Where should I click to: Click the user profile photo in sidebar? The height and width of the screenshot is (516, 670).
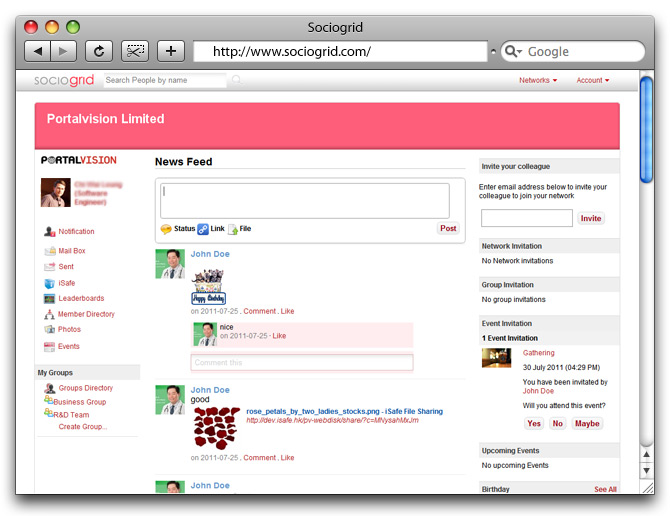(56, 193)
